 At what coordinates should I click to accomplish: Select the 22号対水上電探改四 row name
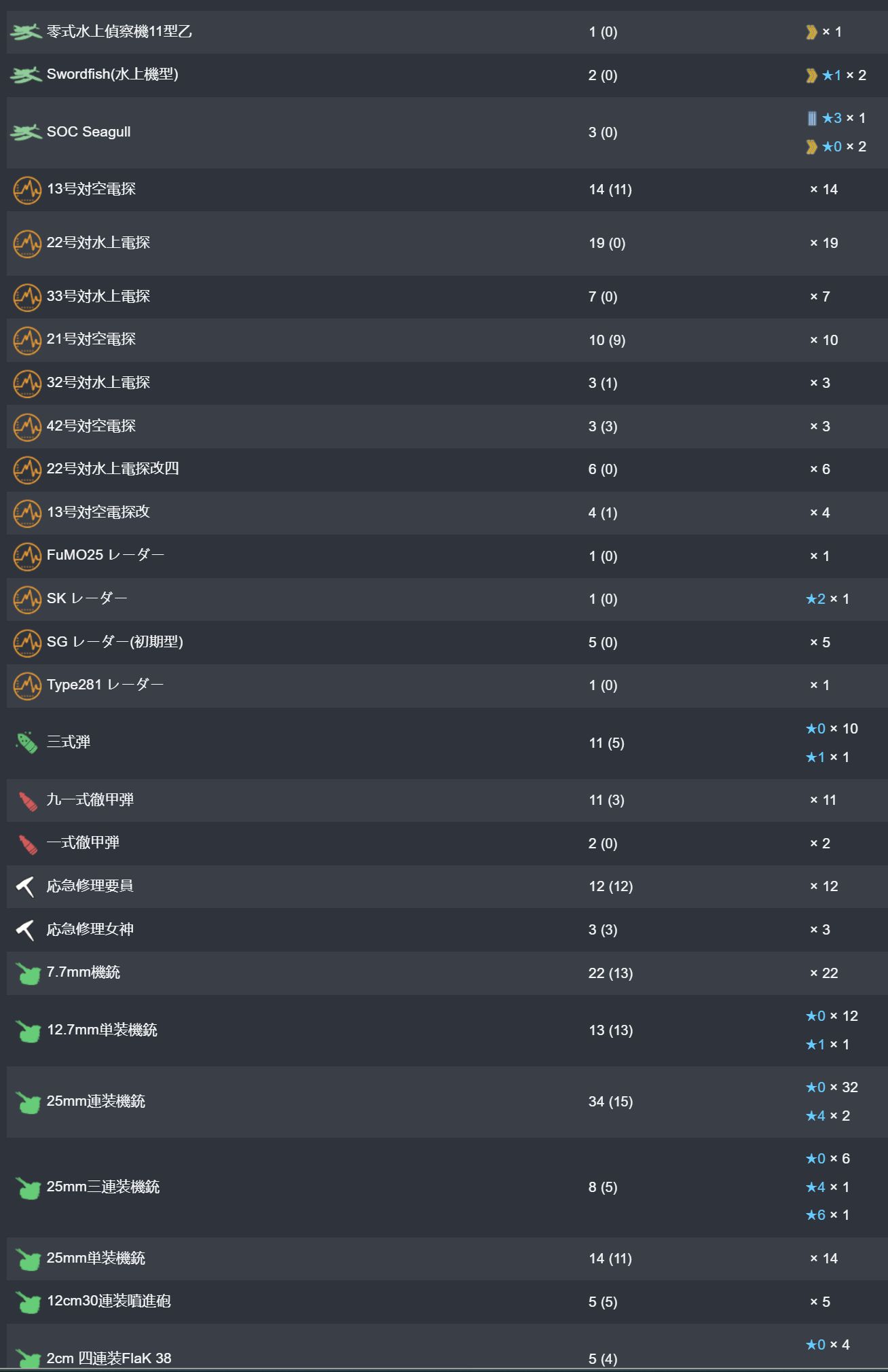pos(113,469)
